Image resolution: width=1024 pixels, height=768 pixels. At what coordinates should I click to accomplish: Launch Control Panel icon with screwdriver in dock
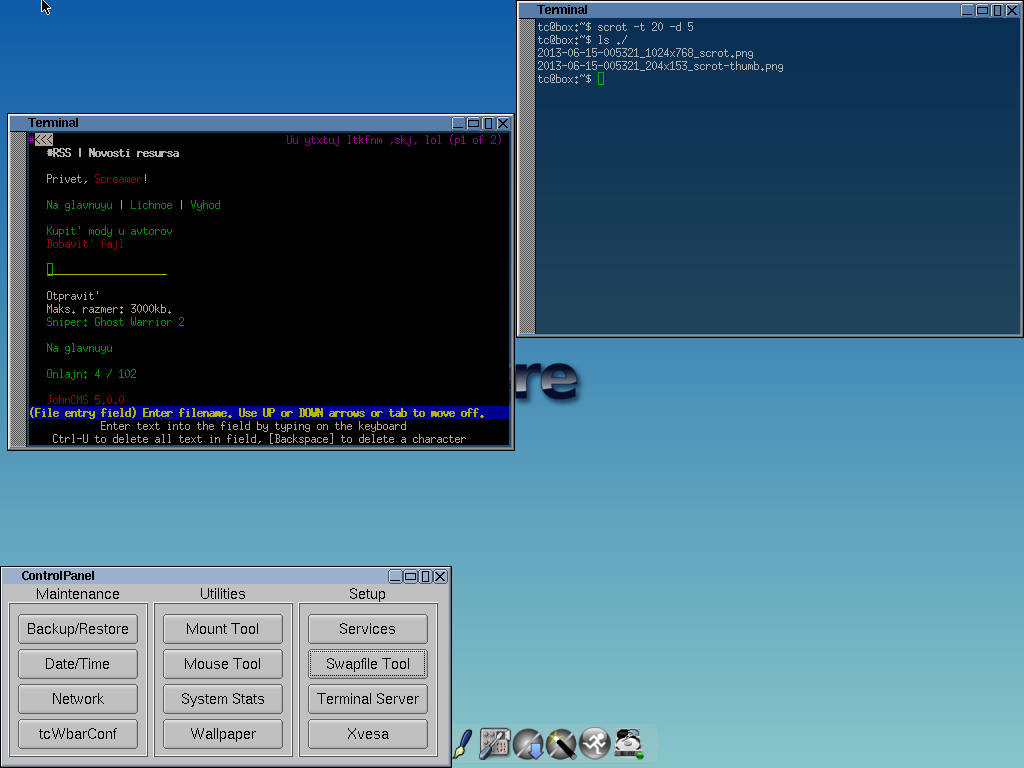pyautogui.click(x=495, y=743)
